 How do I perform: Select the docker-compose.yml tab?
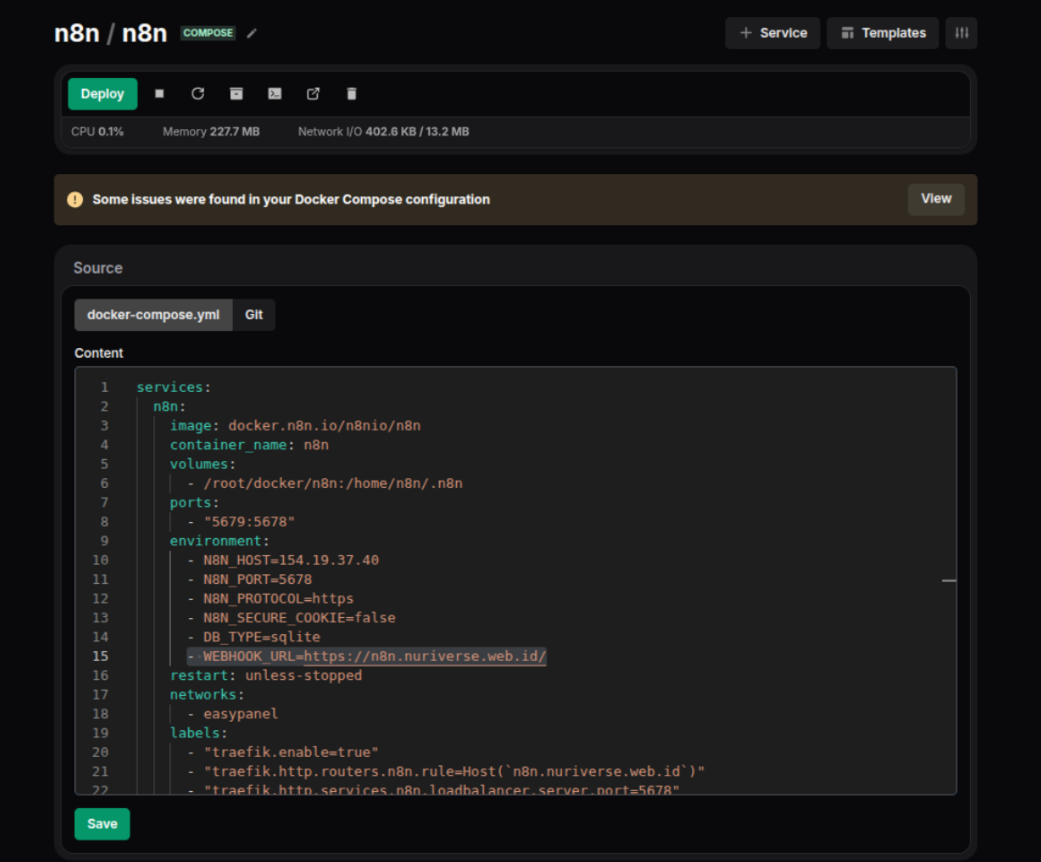(x=153, y=315)
